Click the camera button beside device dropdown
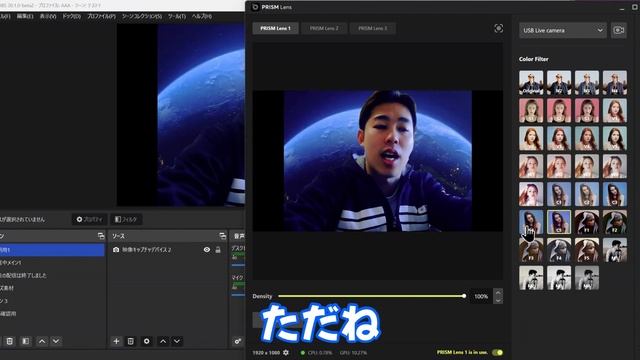640x360 pixels. click(x=618, y=30)
